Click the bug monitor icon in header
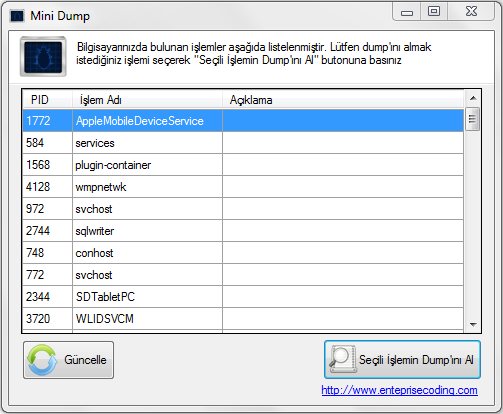 coord(43,57)
